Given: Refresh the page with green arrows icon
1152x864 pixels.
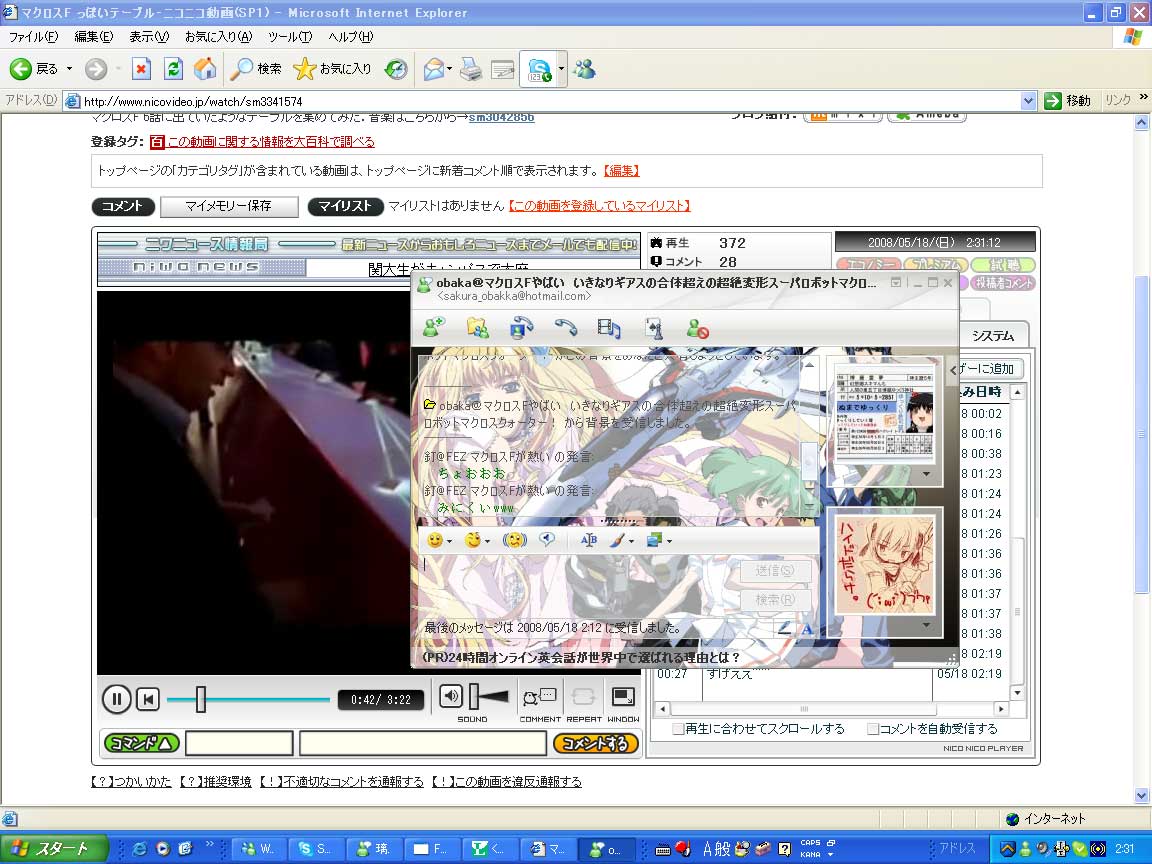Looking at the screenshot, I should (173, 69).
